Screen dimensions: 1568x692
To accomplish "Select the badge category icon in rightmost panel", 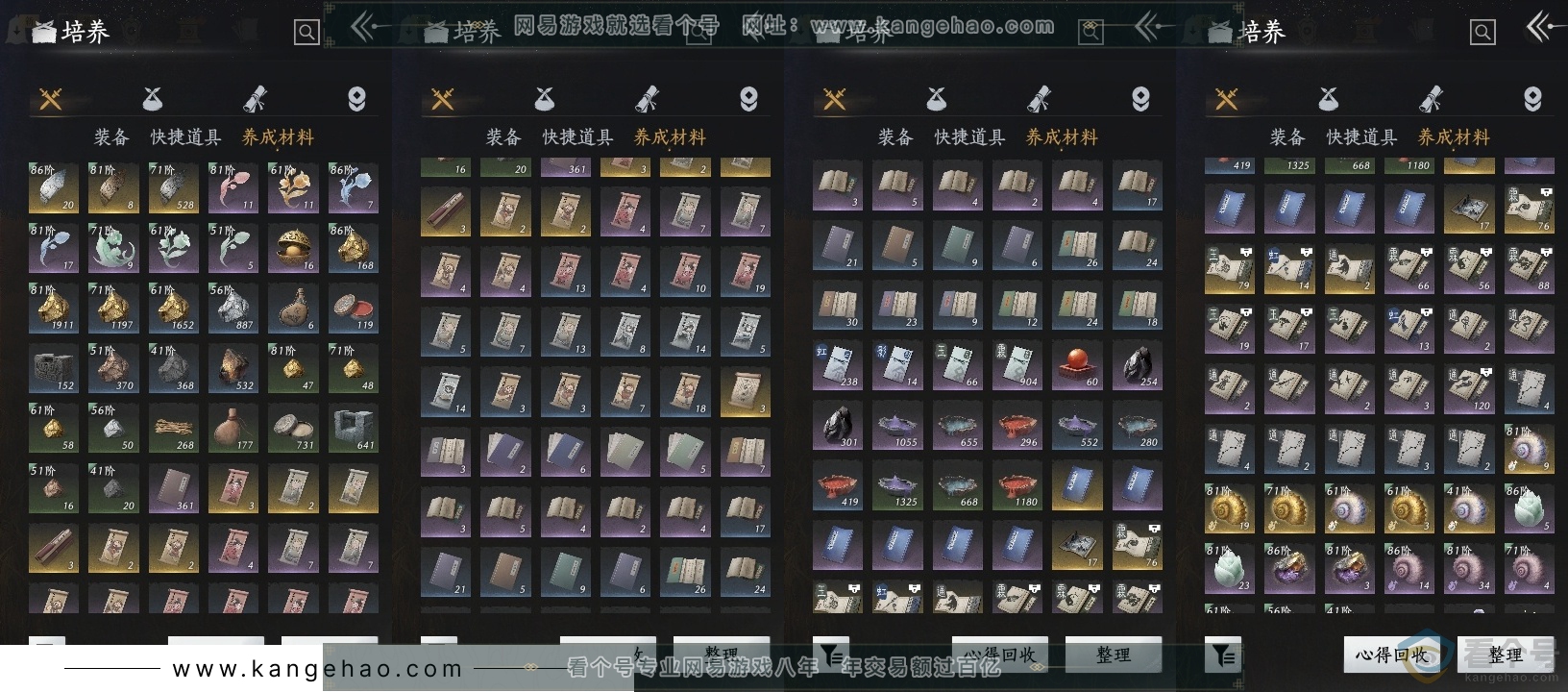I will tap(1532, 98).
